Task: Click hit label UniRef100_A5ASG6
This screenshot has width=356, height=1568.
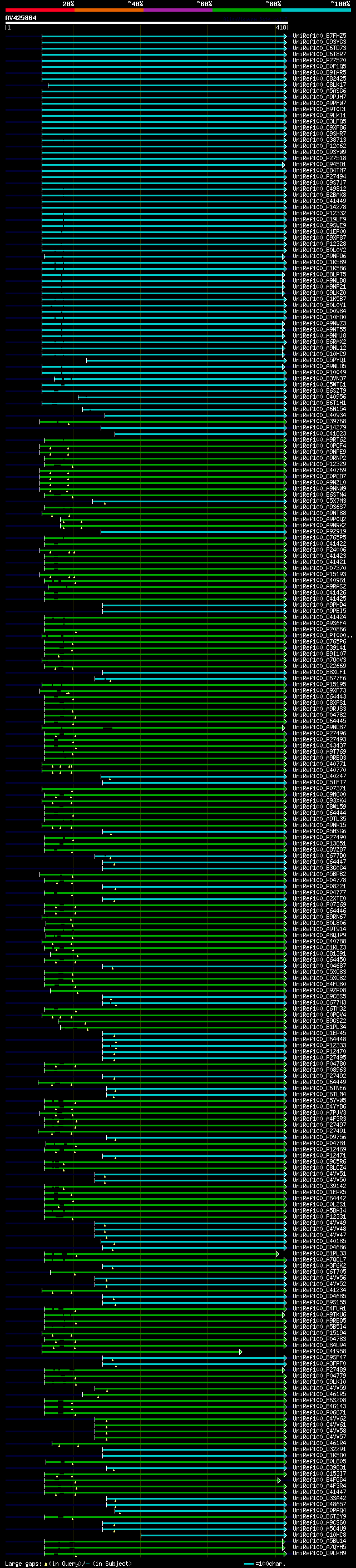Action: point(319,91)
